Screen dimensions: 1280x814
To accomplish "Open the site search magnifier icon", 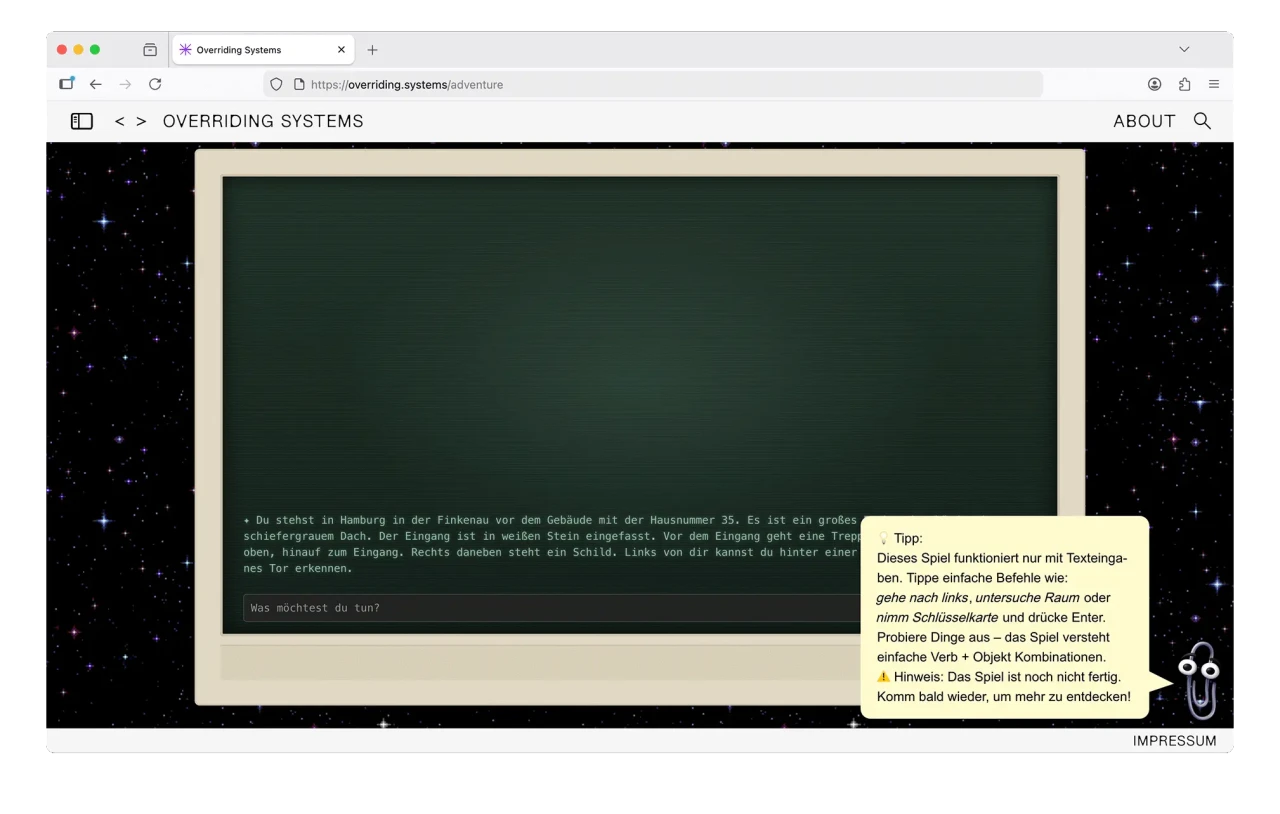I will (1202, 121).
